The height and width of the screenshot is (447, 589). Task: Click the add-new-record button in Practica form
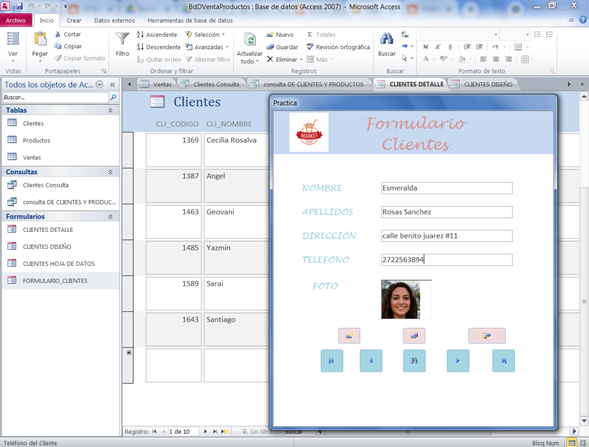point(349,336)
